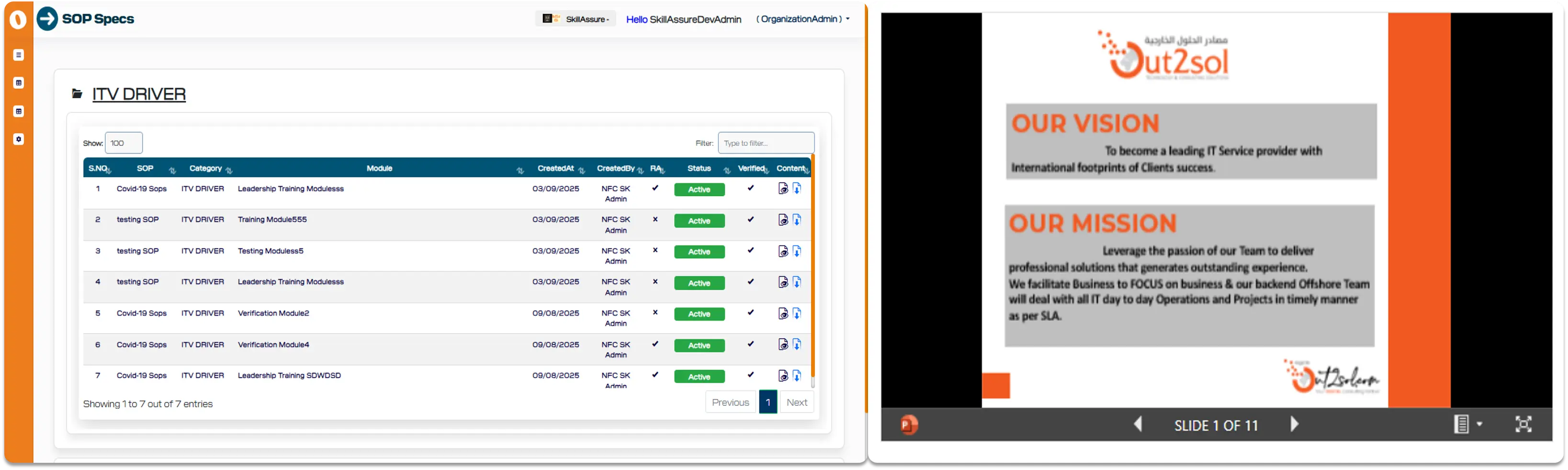
Task: Click the arrow icon beside SOP Specs
Action: 47,19
